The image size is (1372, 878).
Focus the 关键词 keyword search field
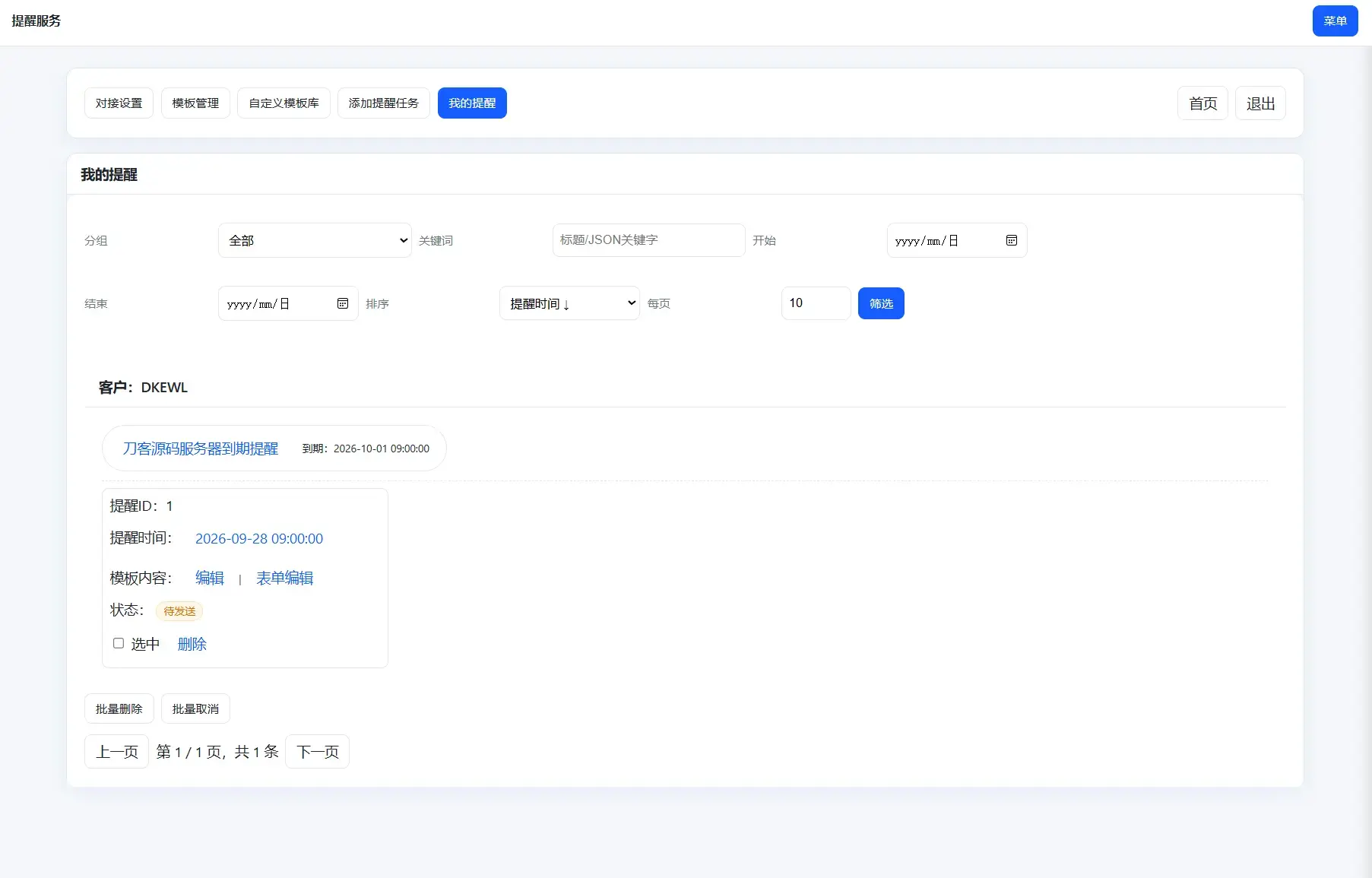[648, 240]
